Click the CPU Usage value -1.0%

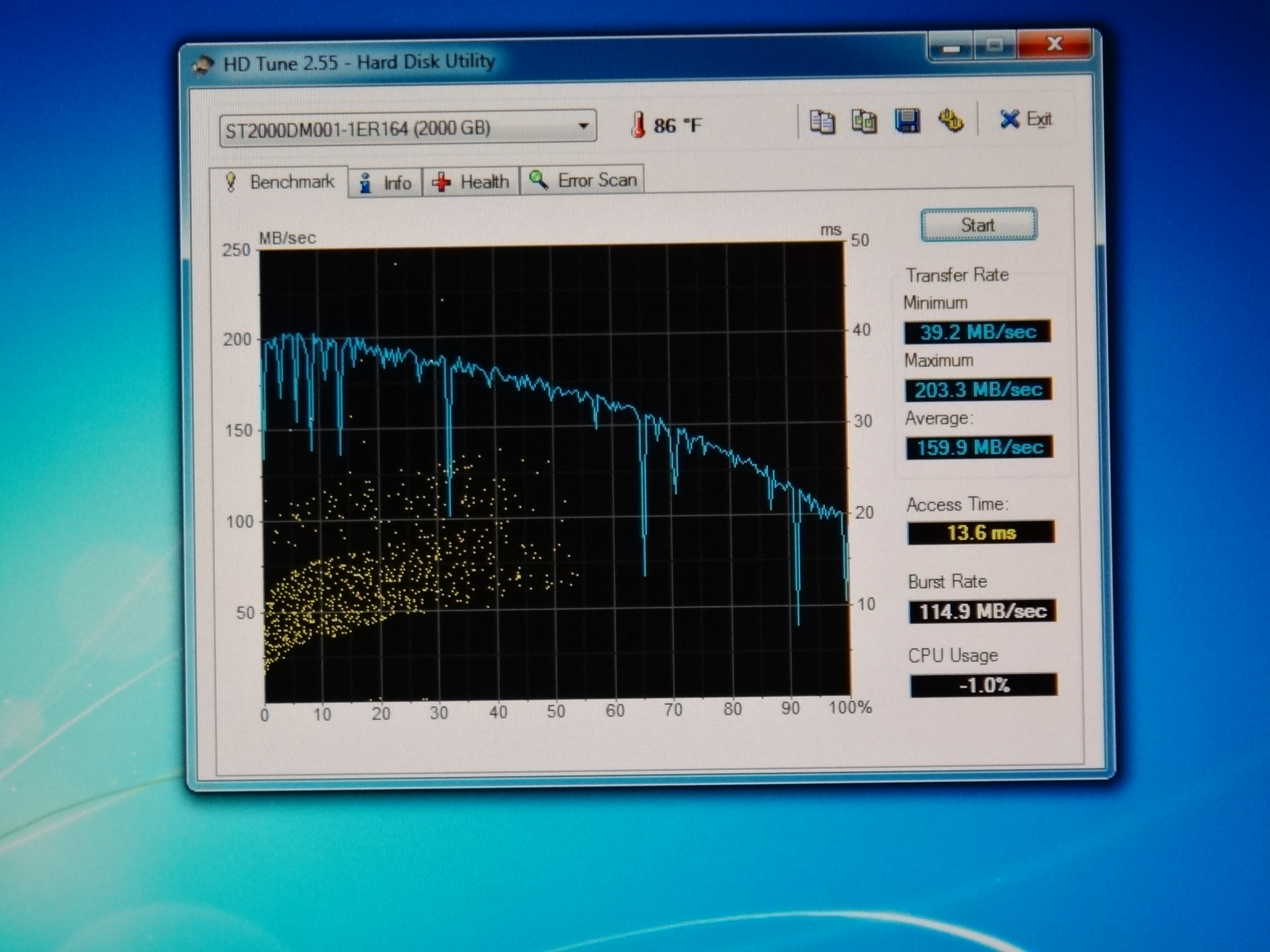pyautogui.click(x=983, y=685)
